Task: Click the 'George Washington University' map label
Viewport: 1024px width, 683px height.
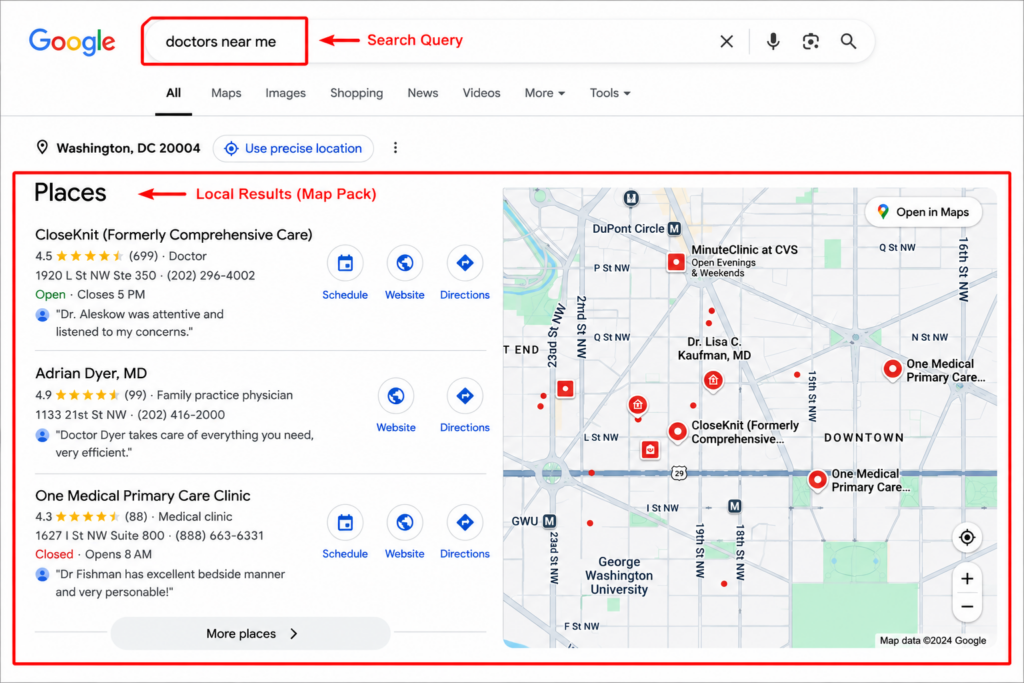Action: click(619, 575)
